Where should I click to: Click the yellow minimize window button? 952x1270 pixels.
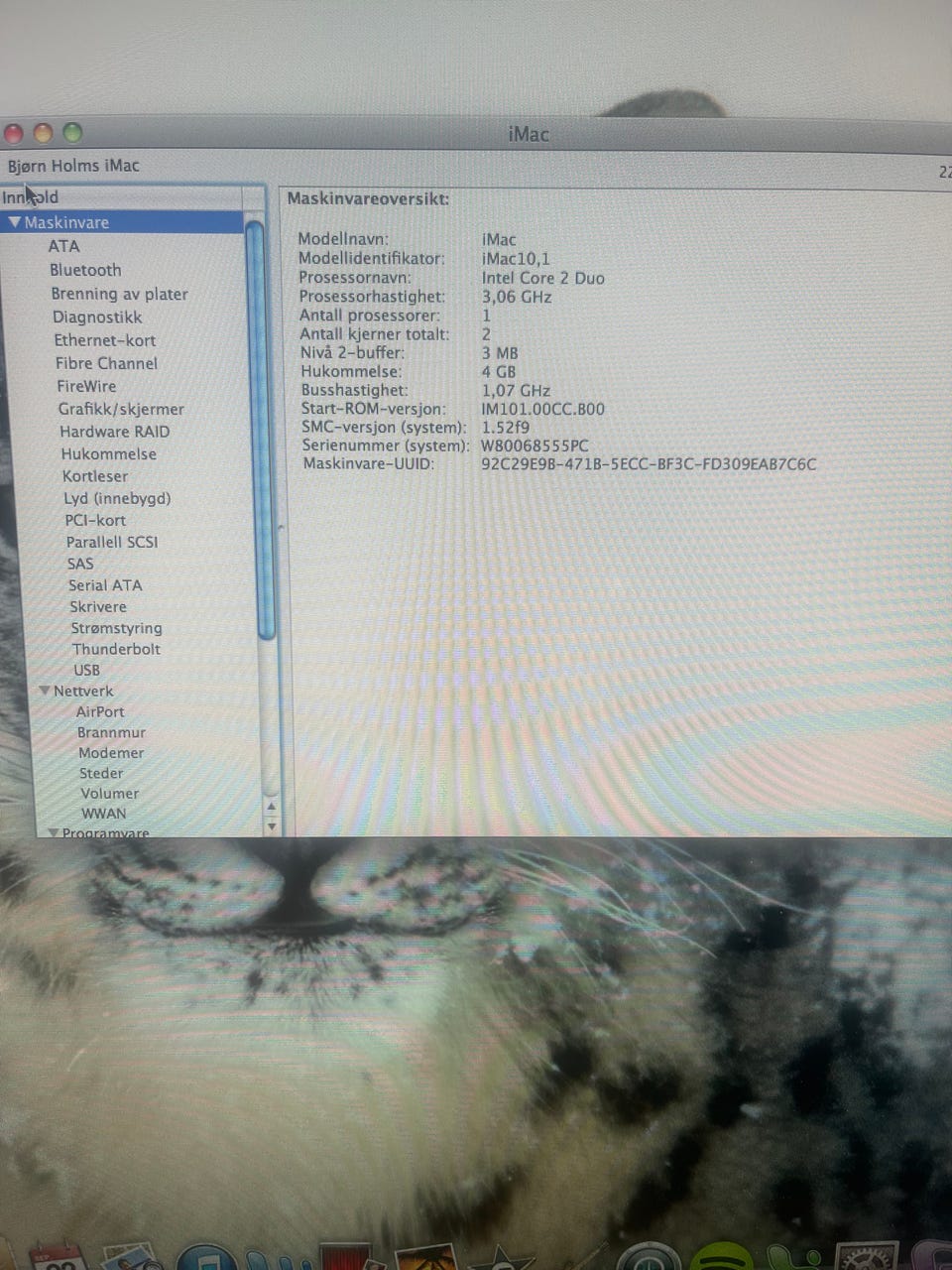[43, 132]
